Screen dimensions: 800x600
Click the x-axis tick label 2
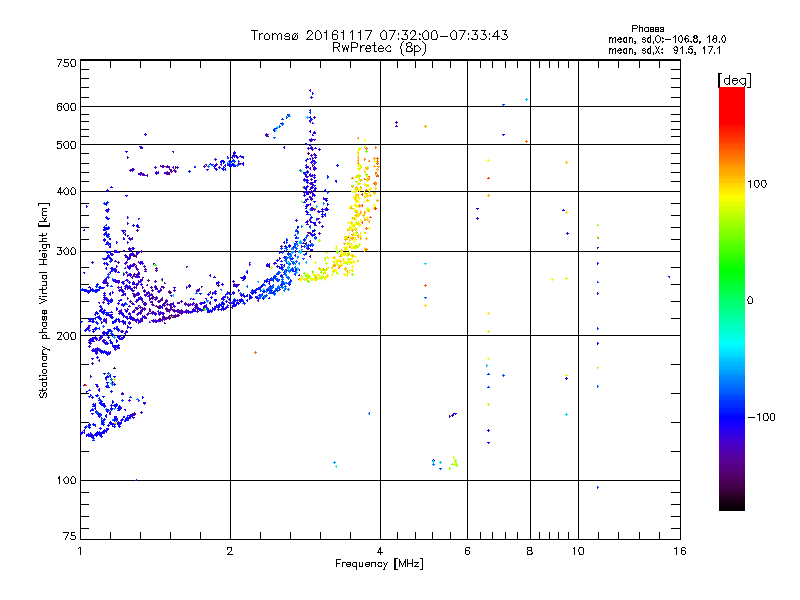[230, 551]
